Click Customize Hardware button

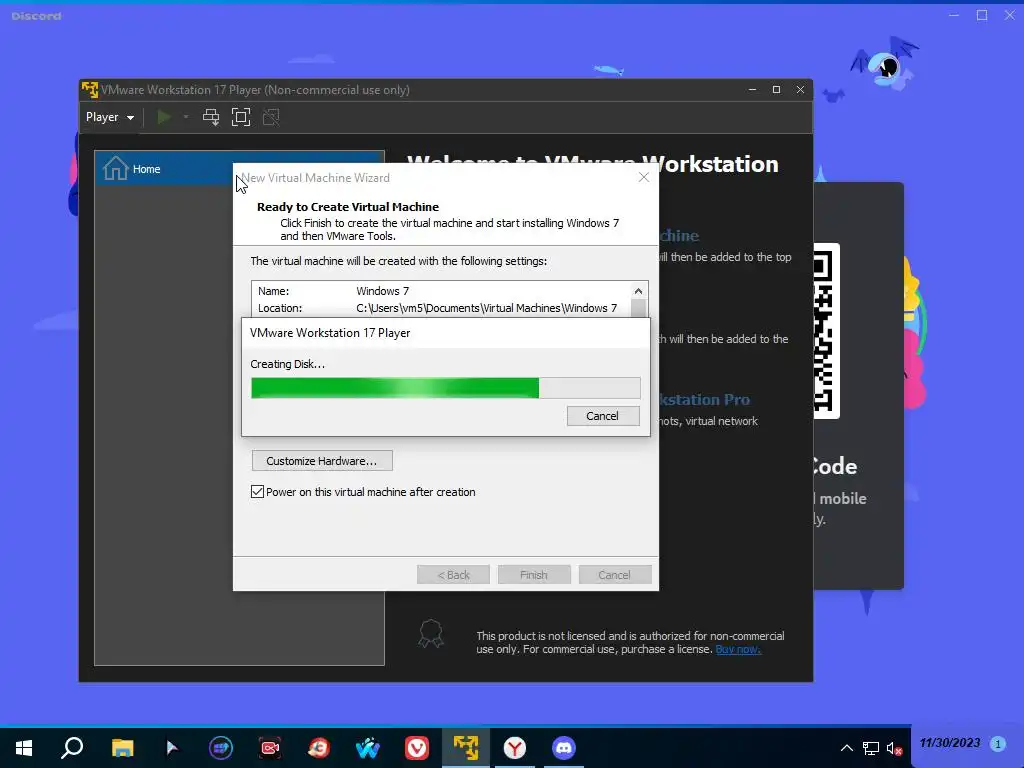tap(322, 461)
